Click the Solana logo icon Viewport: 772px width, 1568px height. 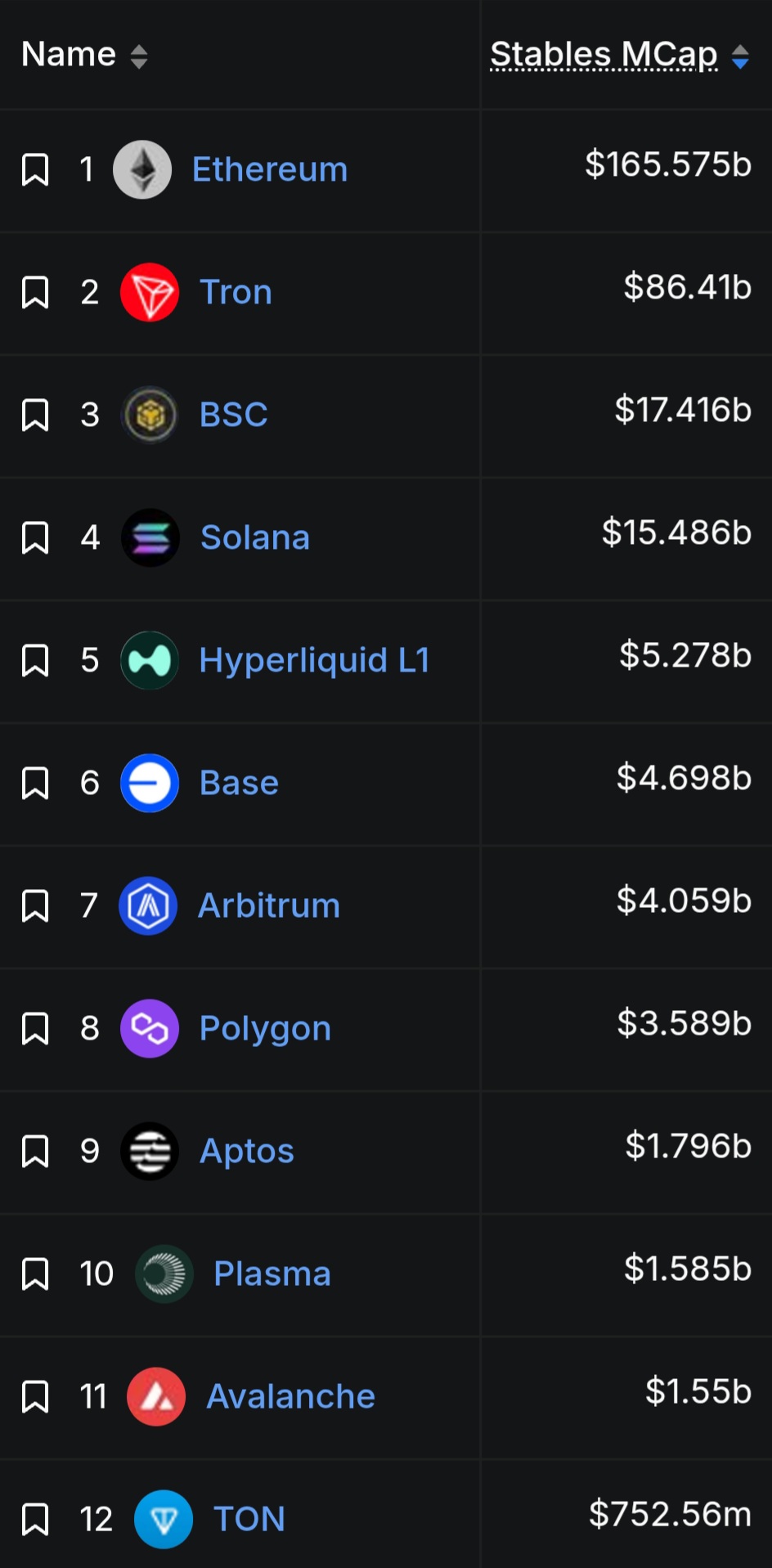click(150, 537)
